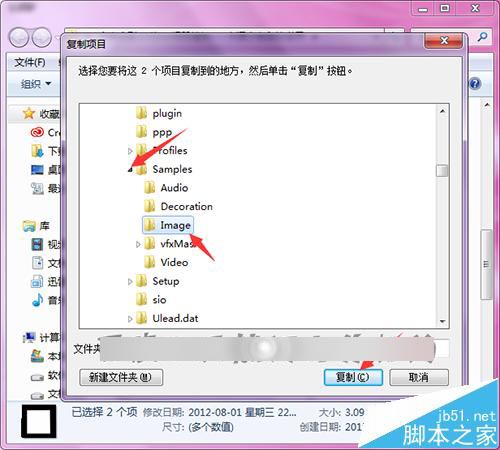Expand the Ulead.dat folder node

130,319
